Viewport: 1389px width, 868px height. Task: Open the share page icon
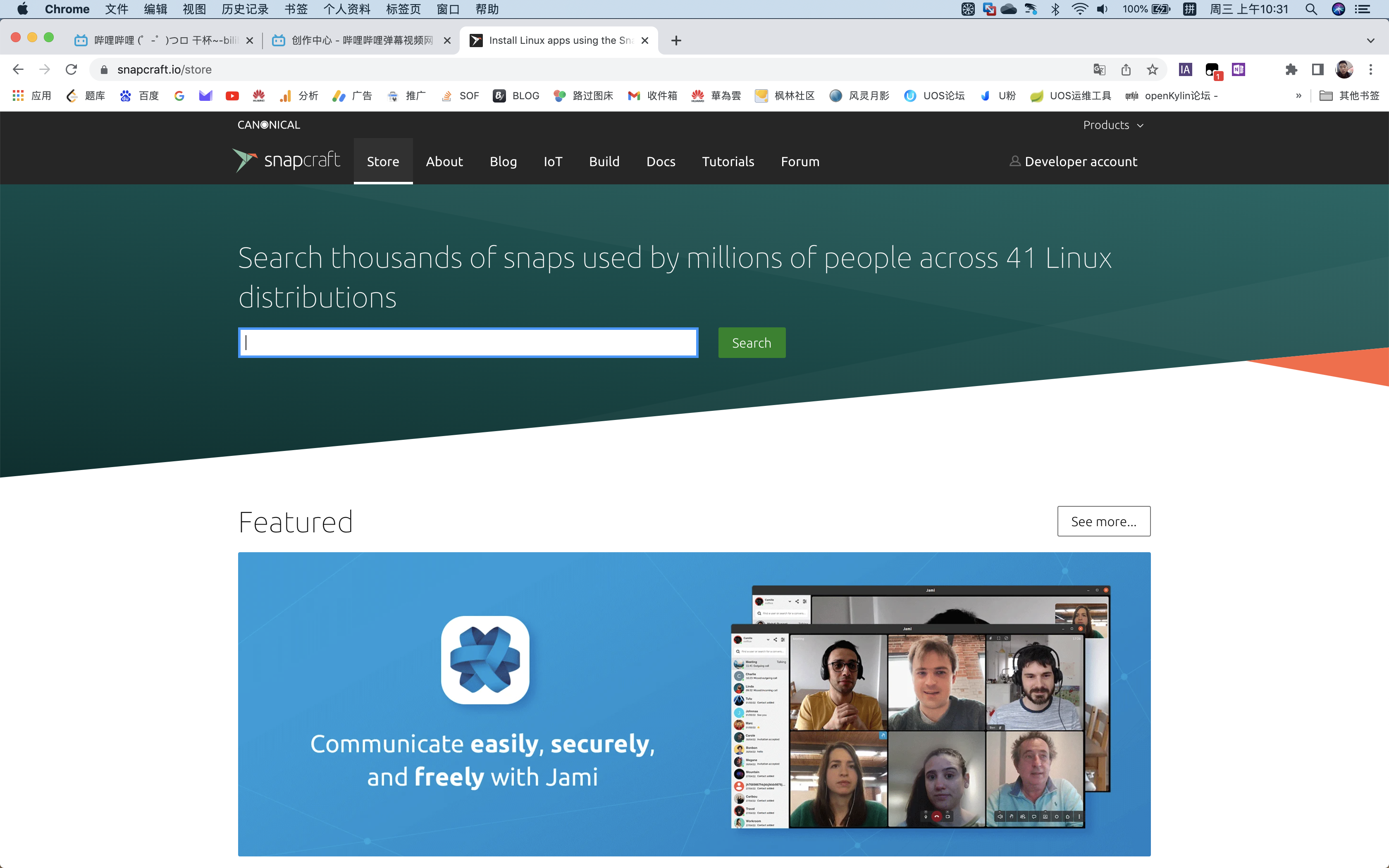point(1126,69)
